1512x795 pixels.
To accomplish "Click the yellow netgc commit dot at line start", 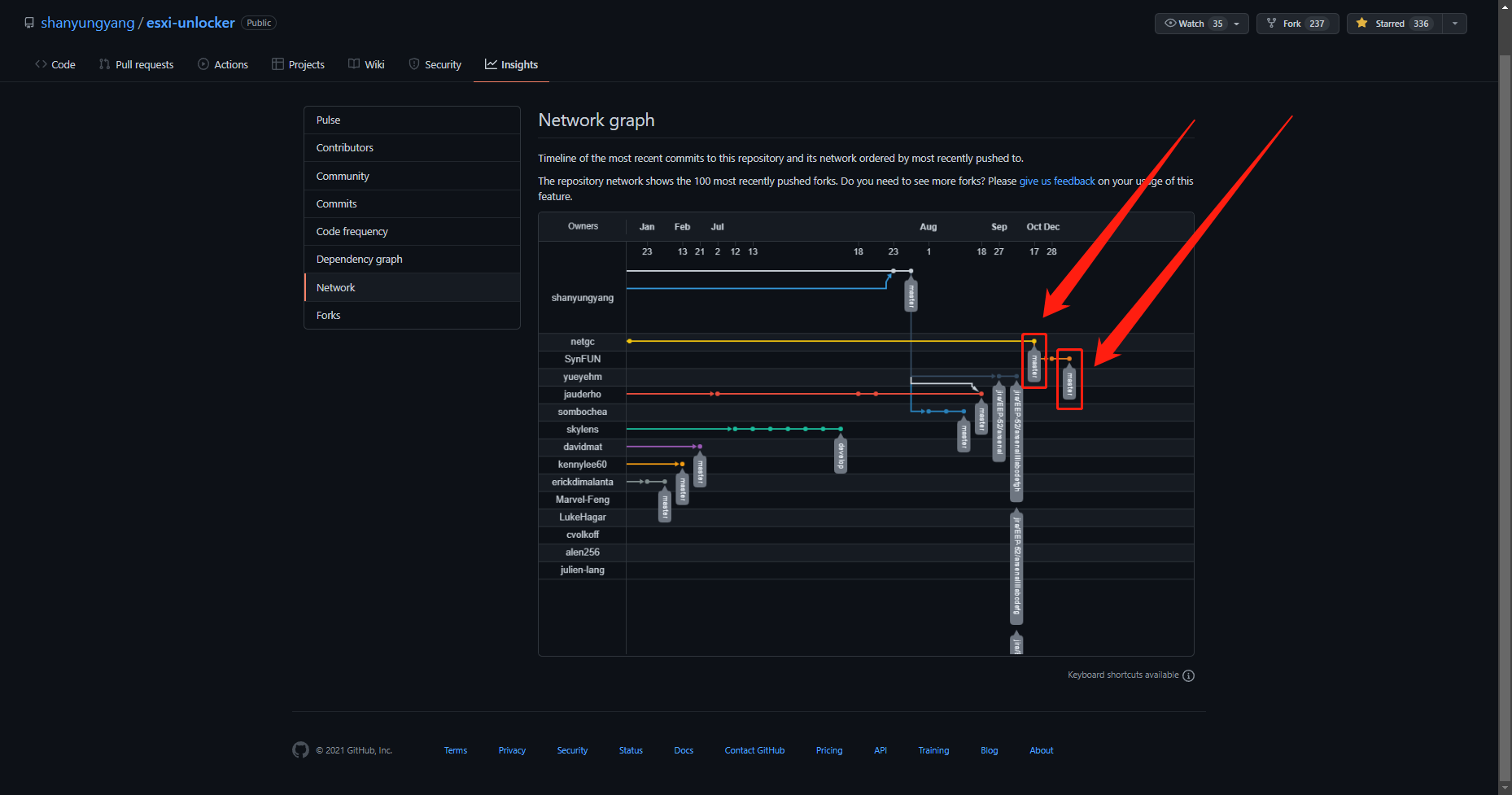I will coord(629,341).
